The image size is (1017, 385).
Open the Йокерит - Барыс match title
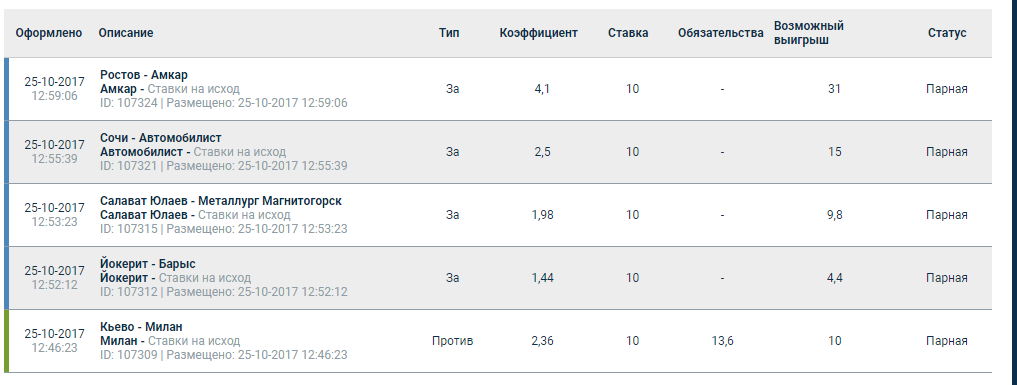pos(148,264)
